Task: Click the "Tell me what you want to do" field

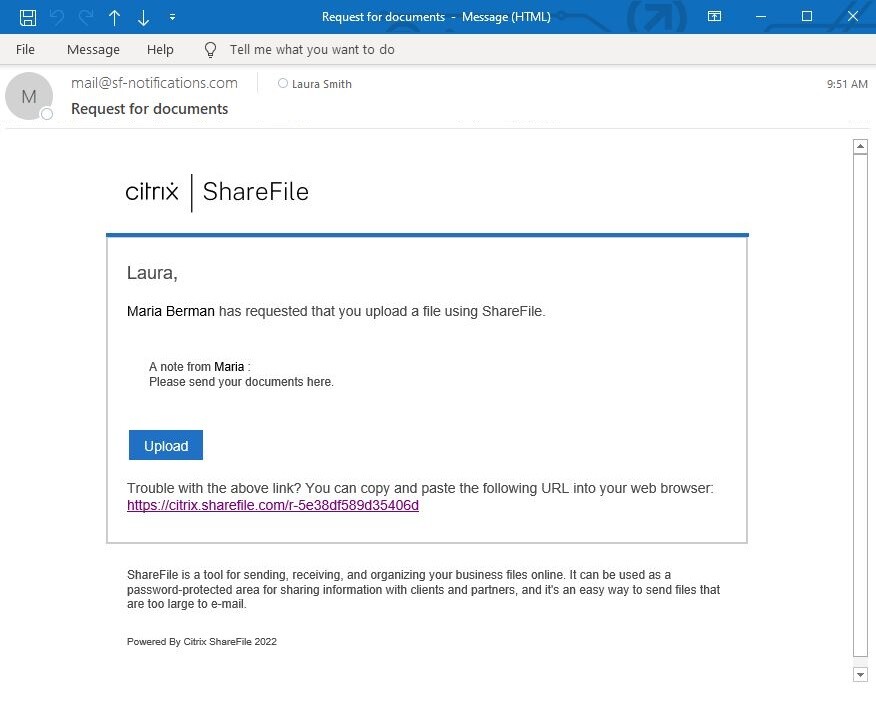Action: tap(312, 49)
